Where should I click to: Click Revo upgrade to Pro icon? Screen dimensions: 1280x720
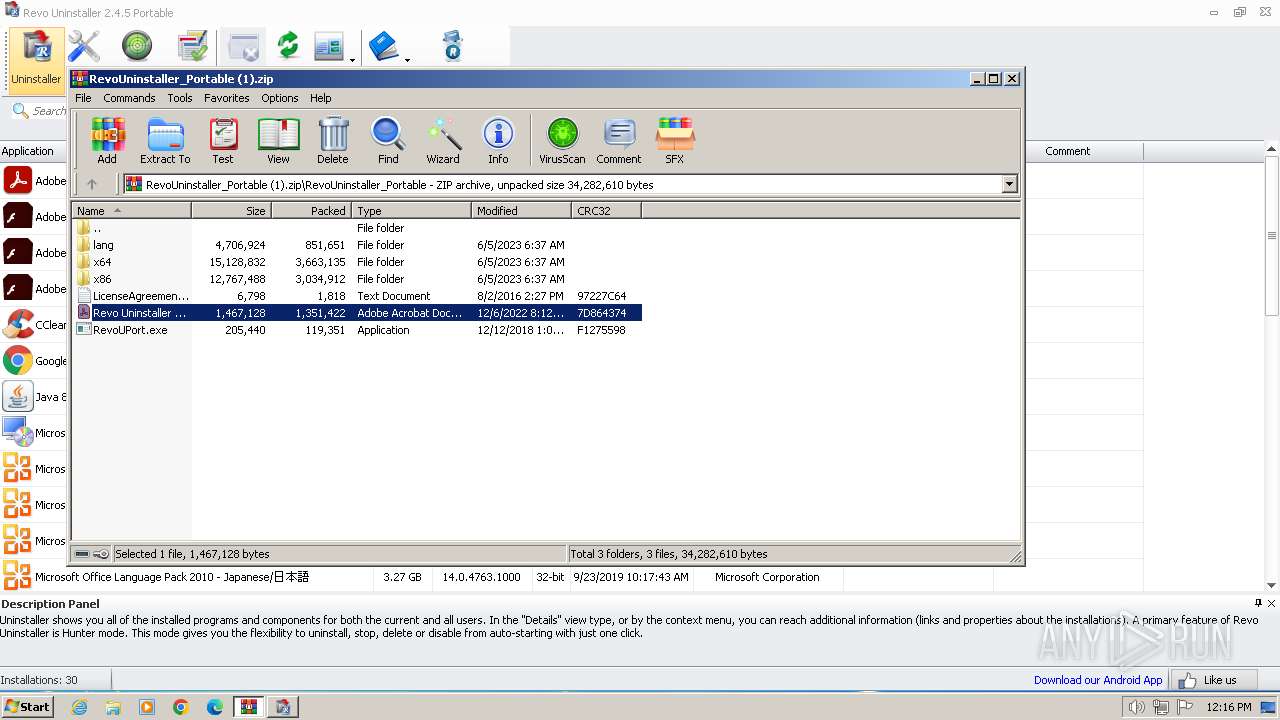point(453,46)
